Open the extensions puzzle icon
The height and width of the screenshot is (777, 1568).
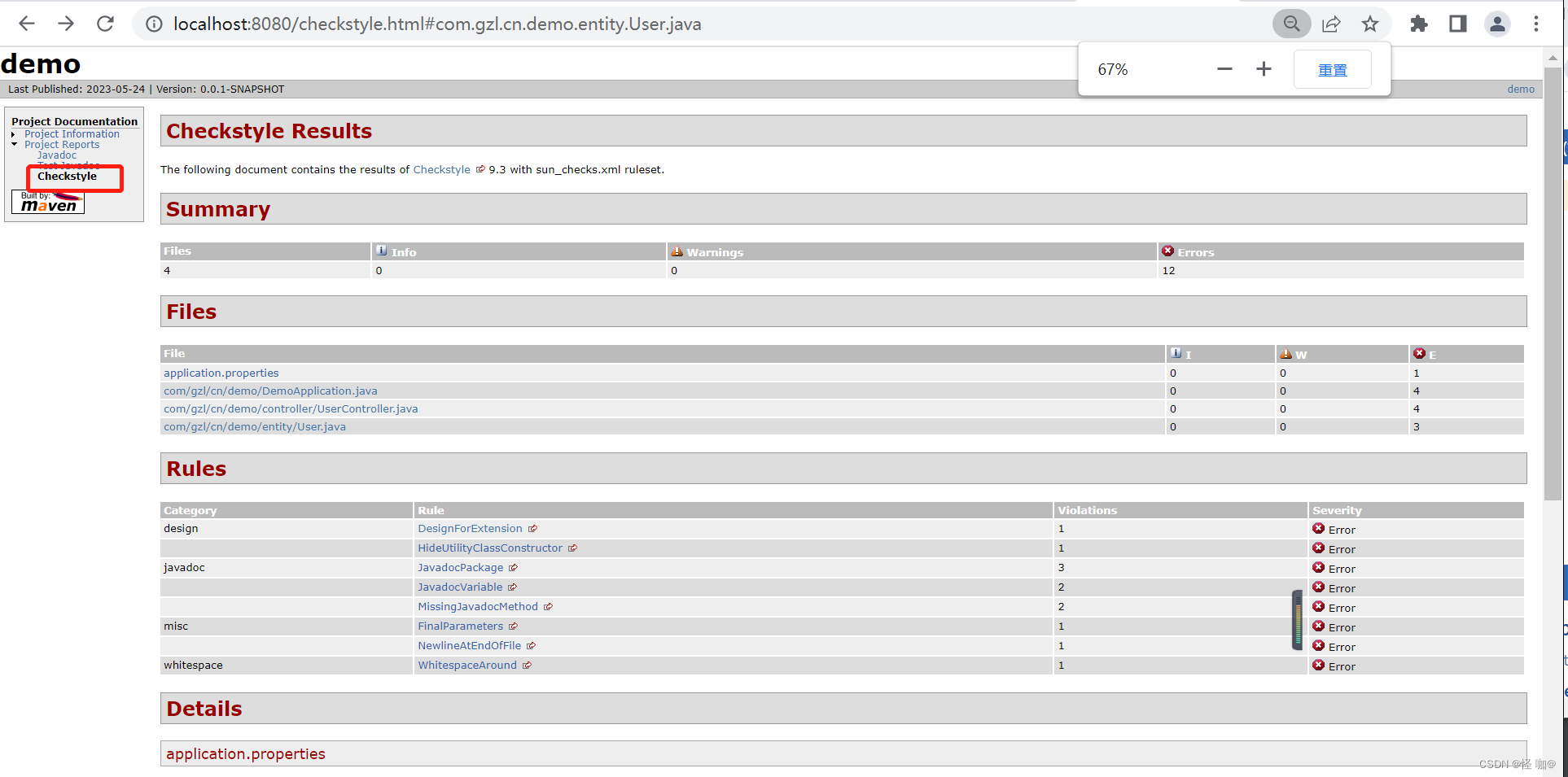click(1419, 24)
